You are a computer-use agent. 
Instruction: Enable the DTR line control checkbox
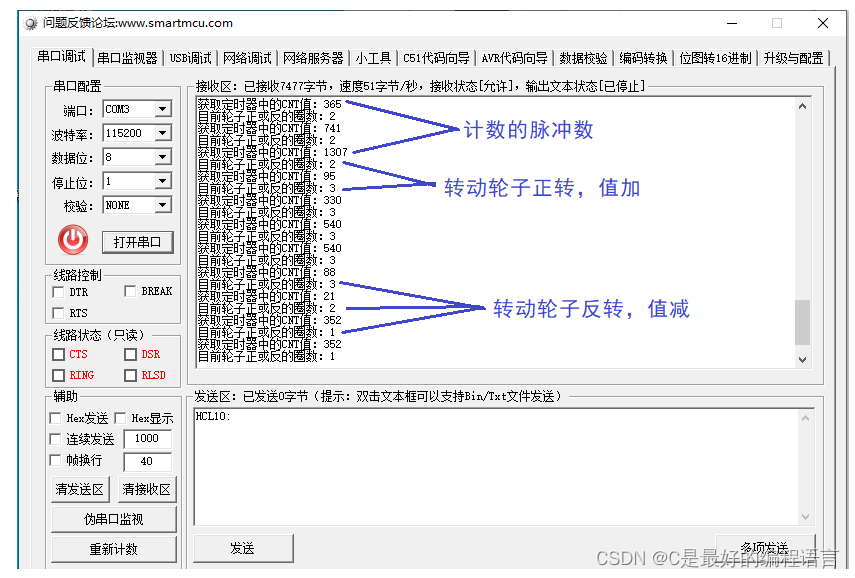click(58, 291)
